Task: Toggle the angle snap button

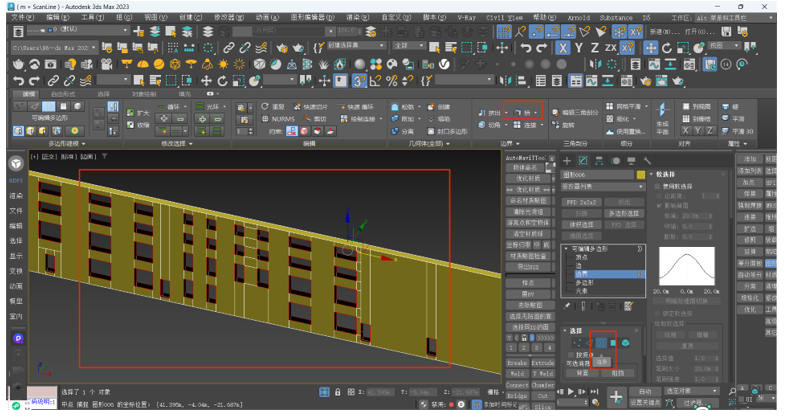Action: pos(377,80)
